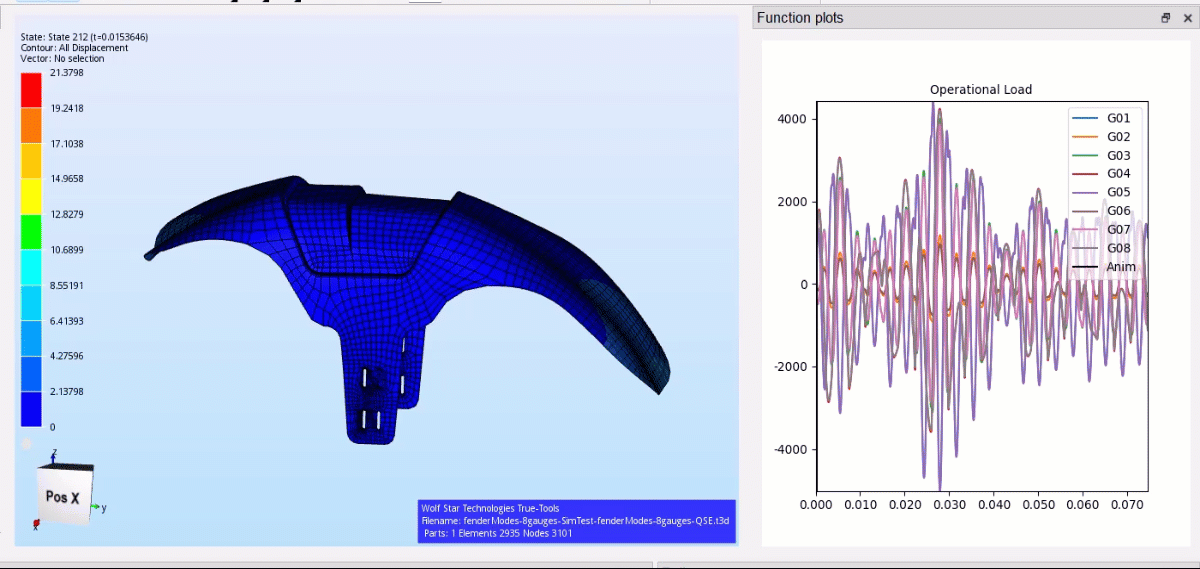Image resolution: width=1200 pixels, height=569 pixels.
Task: Click the 0.050 x-axis tick label
Action: [x=1038, y=506]
